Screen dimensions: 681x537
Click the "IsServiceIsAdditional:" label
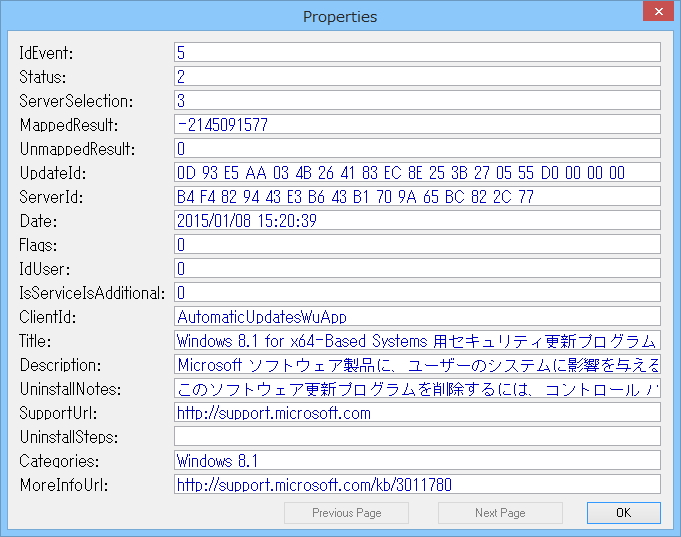[x=92, y=293]
